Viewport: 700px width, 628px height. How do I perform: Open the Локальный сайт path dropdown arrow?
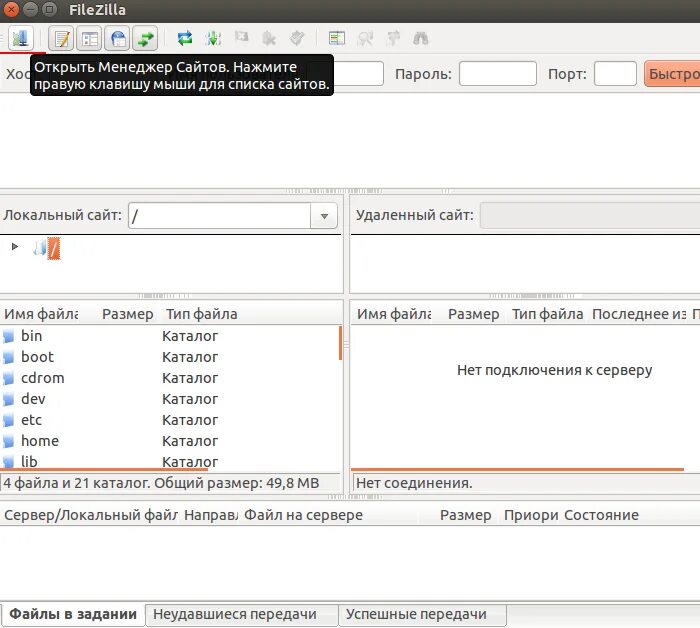tap(324, 216)
